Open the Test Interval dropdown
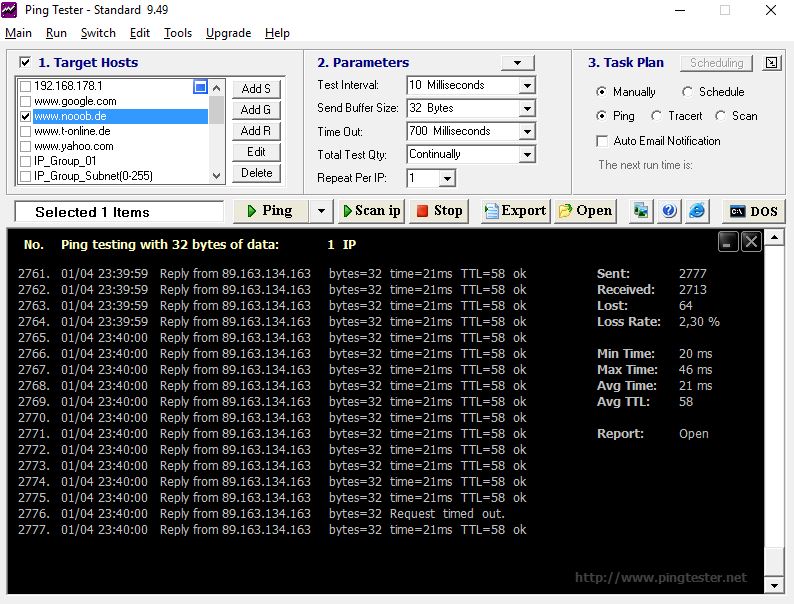Screen dimensions: 794x604 (527, 86)
